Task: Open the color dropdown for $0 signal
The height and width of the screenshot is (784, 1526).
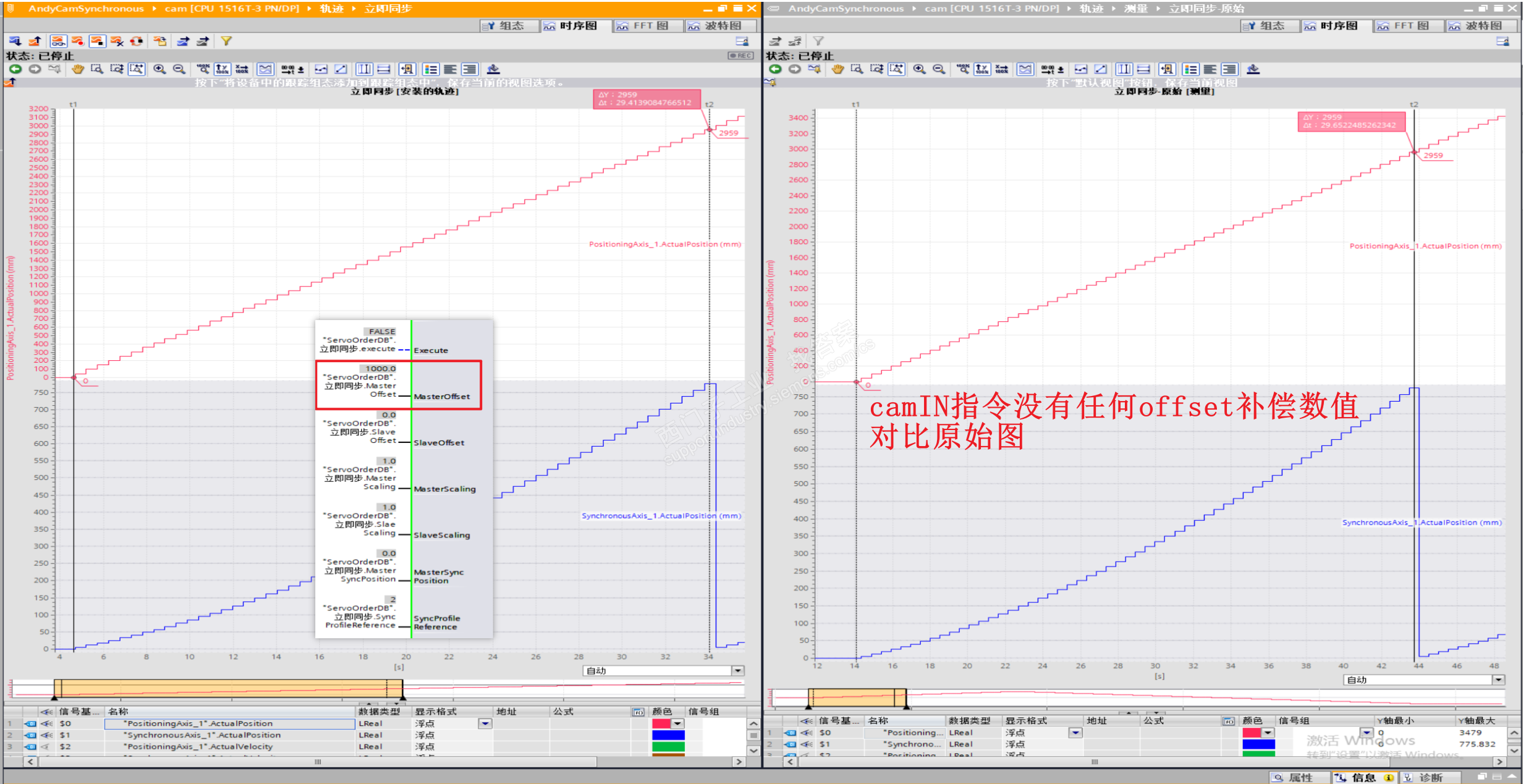Action: pos(678,723)
